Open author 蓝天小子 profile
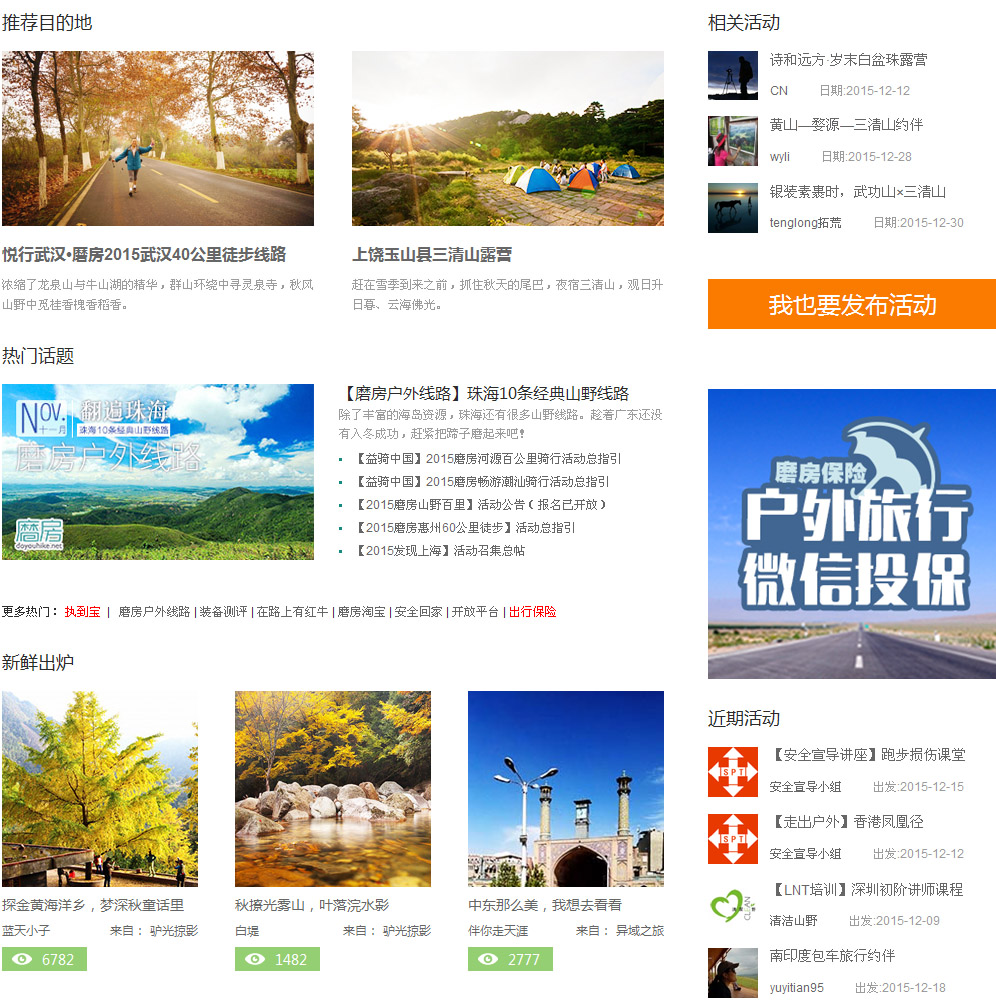 click(x=26, y=931)
